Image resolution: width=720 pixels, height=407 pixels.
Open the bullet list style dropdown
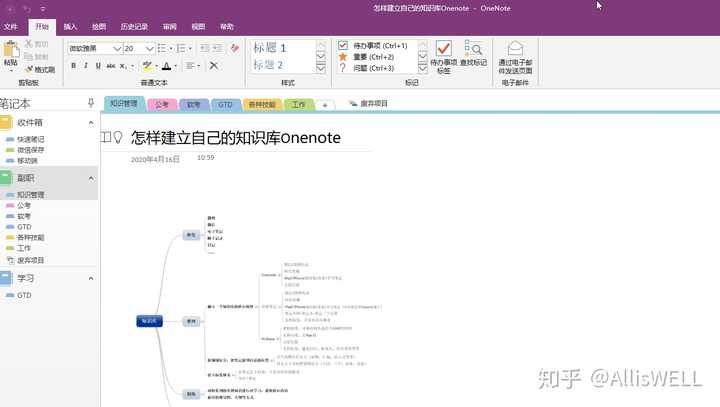pos(171,48)
